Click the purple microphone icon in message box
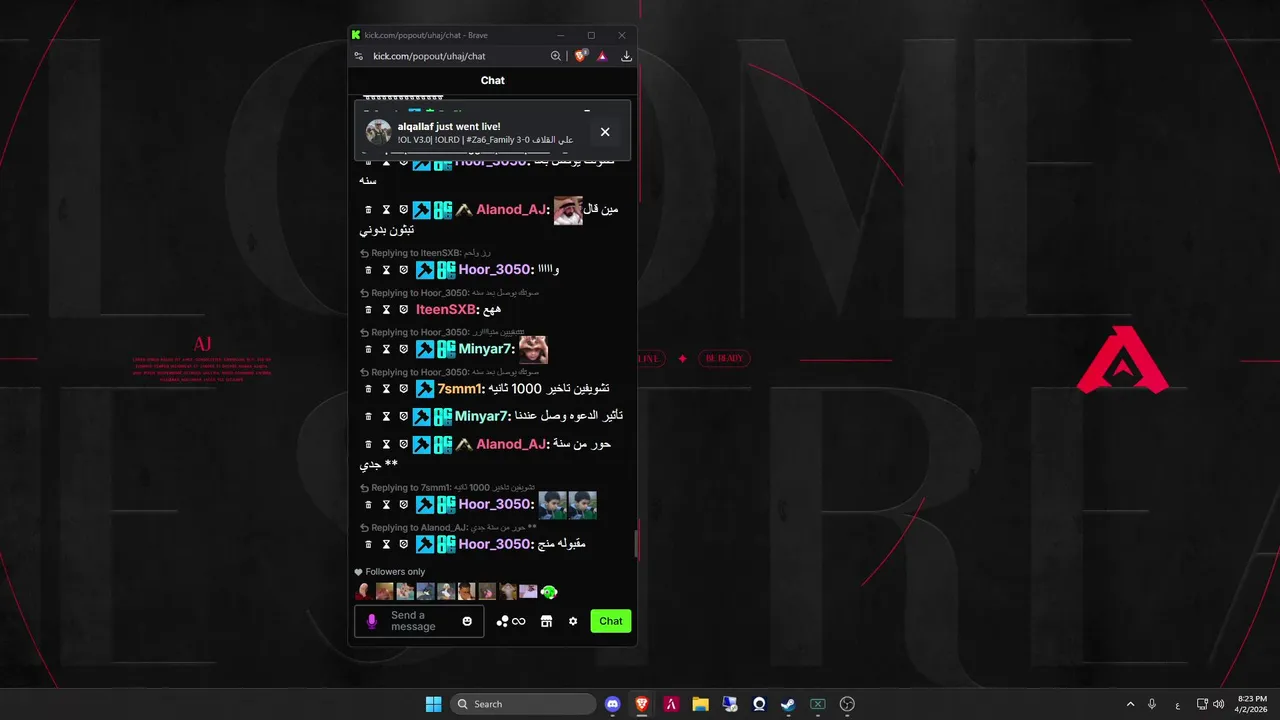Image resolution: width=1280 pixels, height=720 pixels. [x=372, y=621]
